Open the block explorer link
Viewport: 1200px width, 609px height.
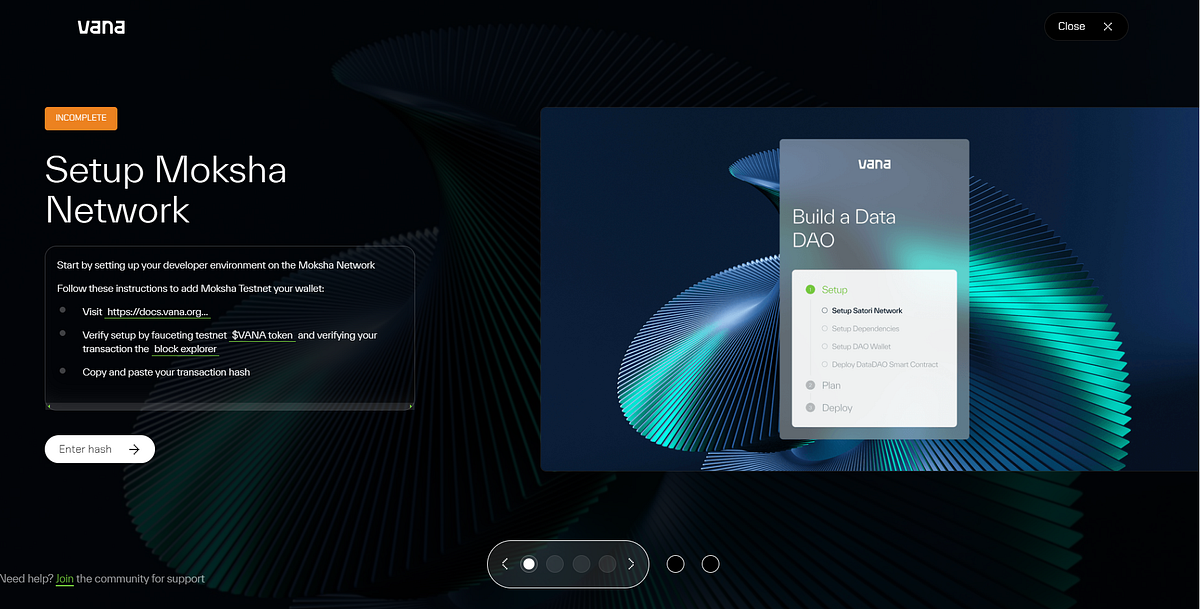pyautogui.click(x=185, y=350)
